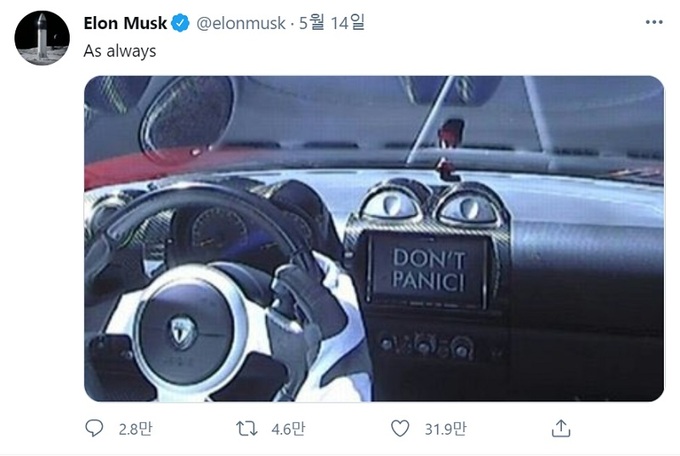This screenshot has width=680, height=456.
Task: Open the share upload arrow icon
Action: pyautogui.click(x=561, y=428)
